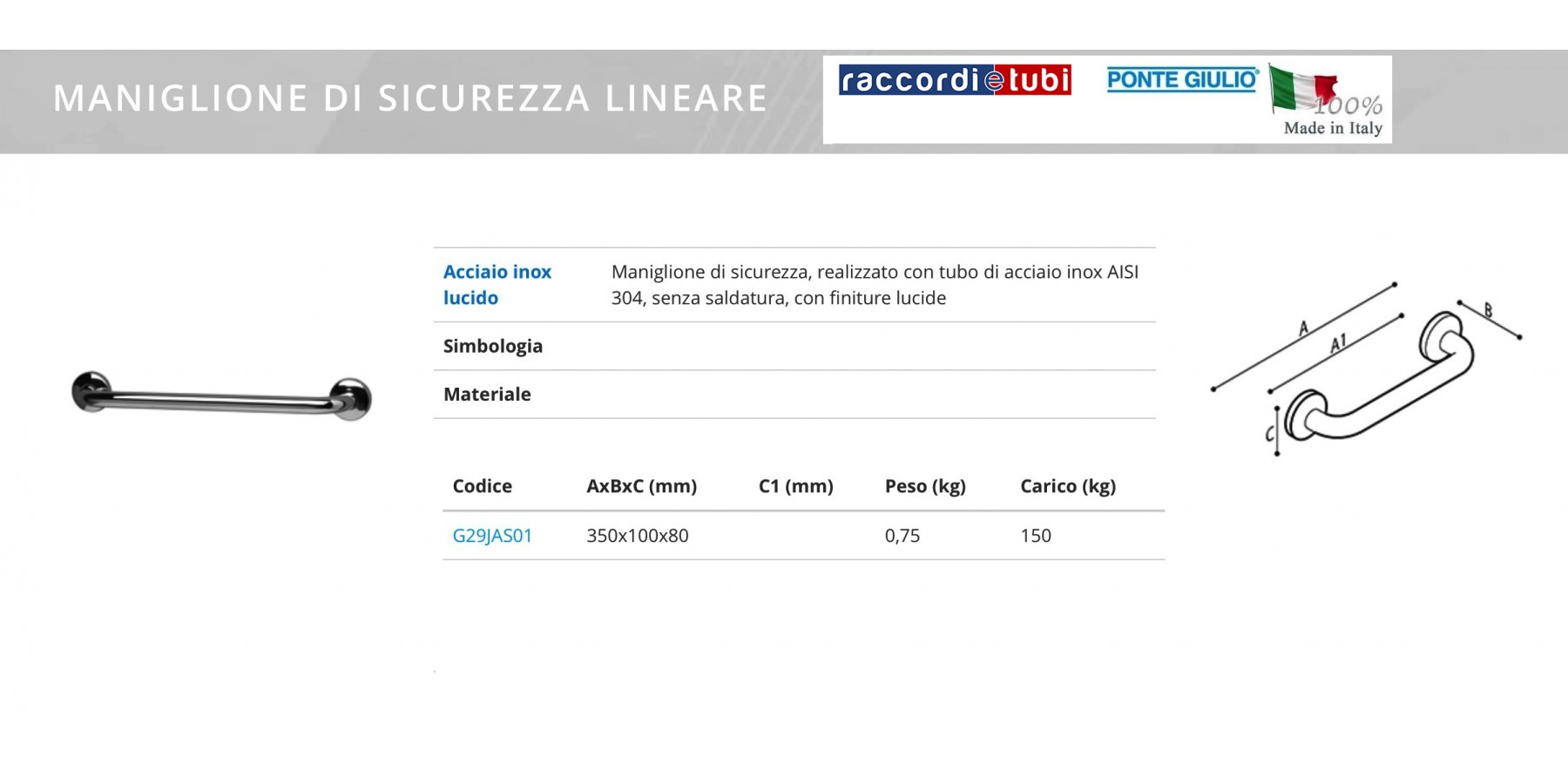Click the AxBxC (mm) column header

click(x=641, y=486)
